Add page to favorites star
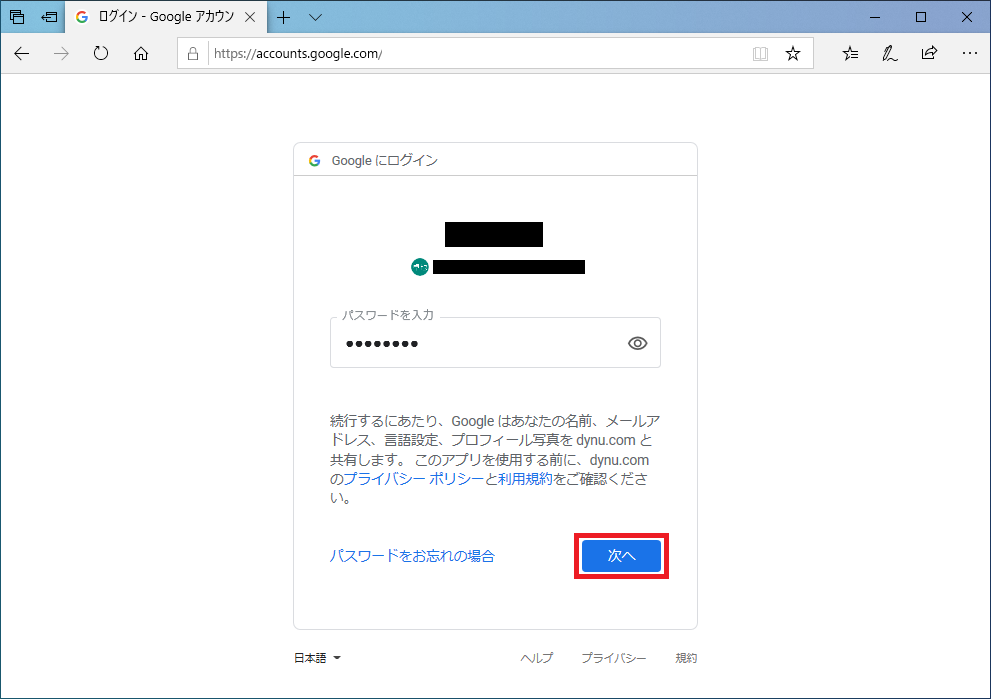The height and width of the screenshot is (699, 991). [x=793, y=54]
